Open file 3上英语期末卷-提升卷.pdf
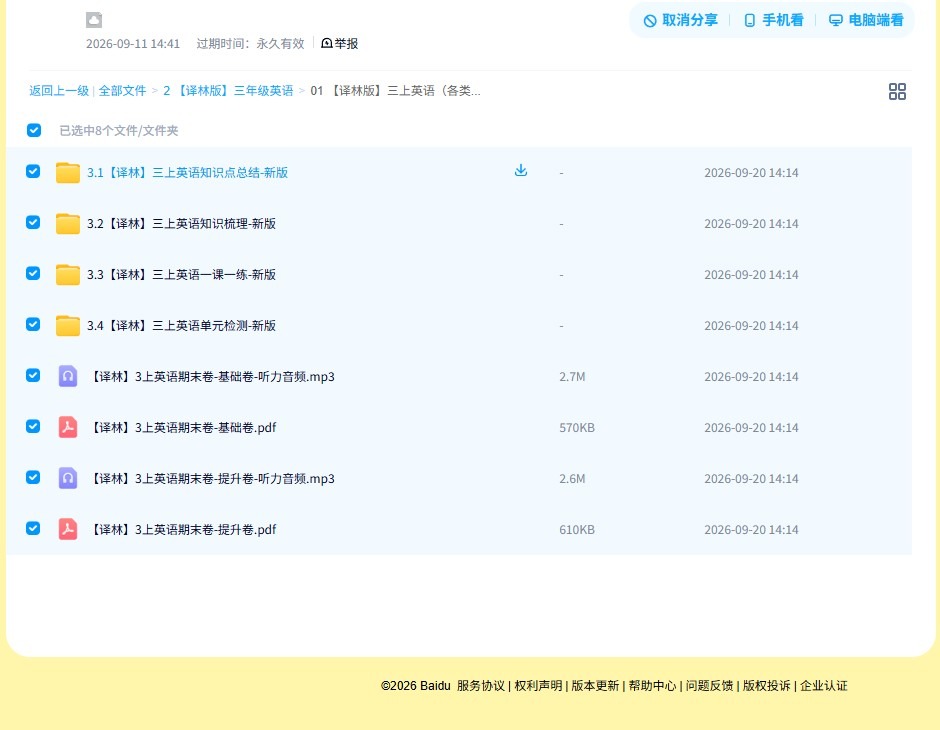Screen dimensions: 940x730 [182, 529]
